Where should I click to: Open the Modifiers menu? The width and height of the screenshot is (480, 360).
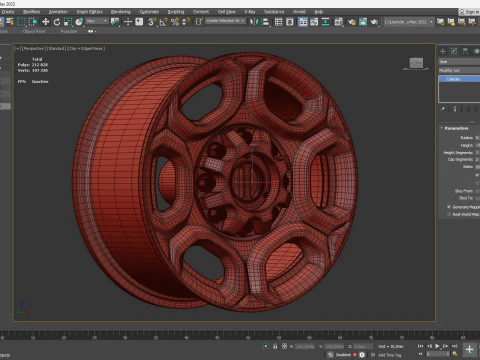click(x=32, y=12)
